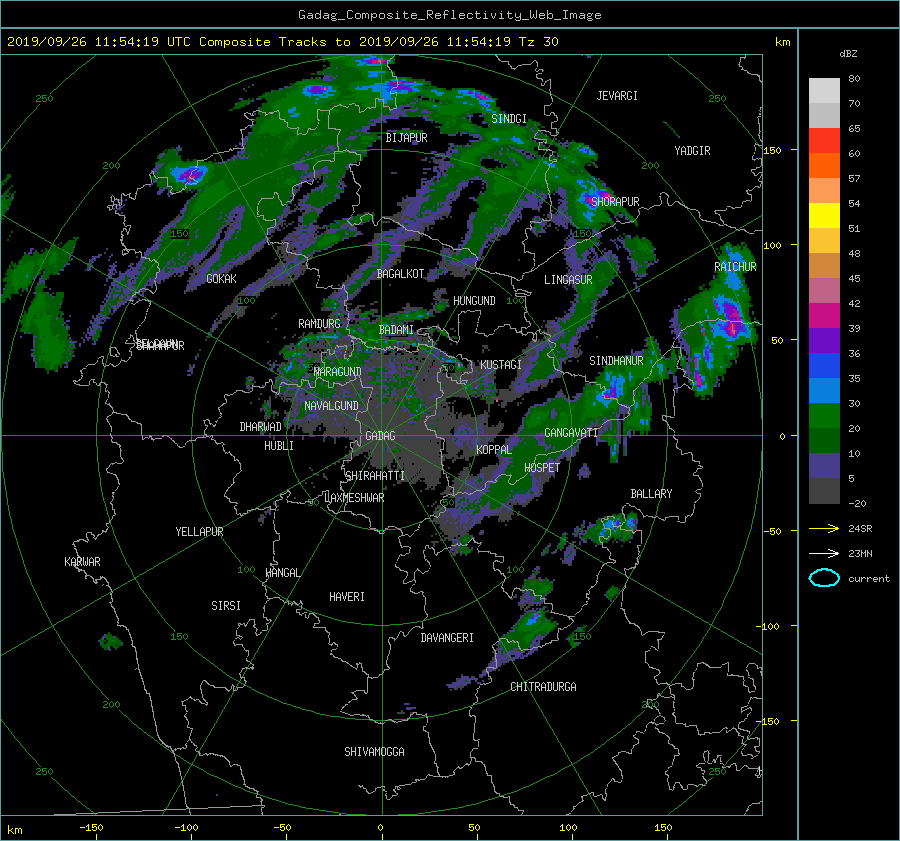Click the DHARWAD city label
The height and width of the screenshot is (841, 900).
[x=261, y=427]
